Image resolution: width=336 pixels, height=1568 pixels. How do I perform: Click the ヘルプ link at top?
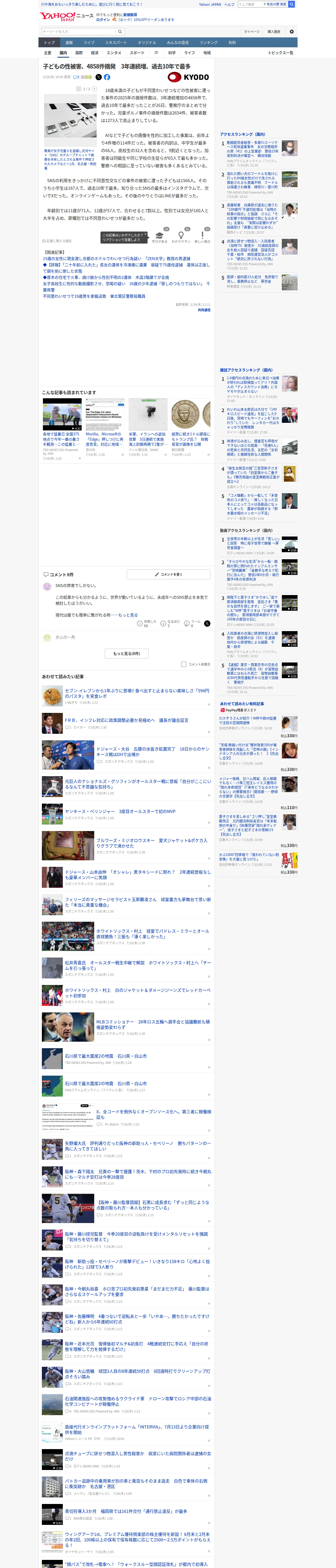click(229, 4)
